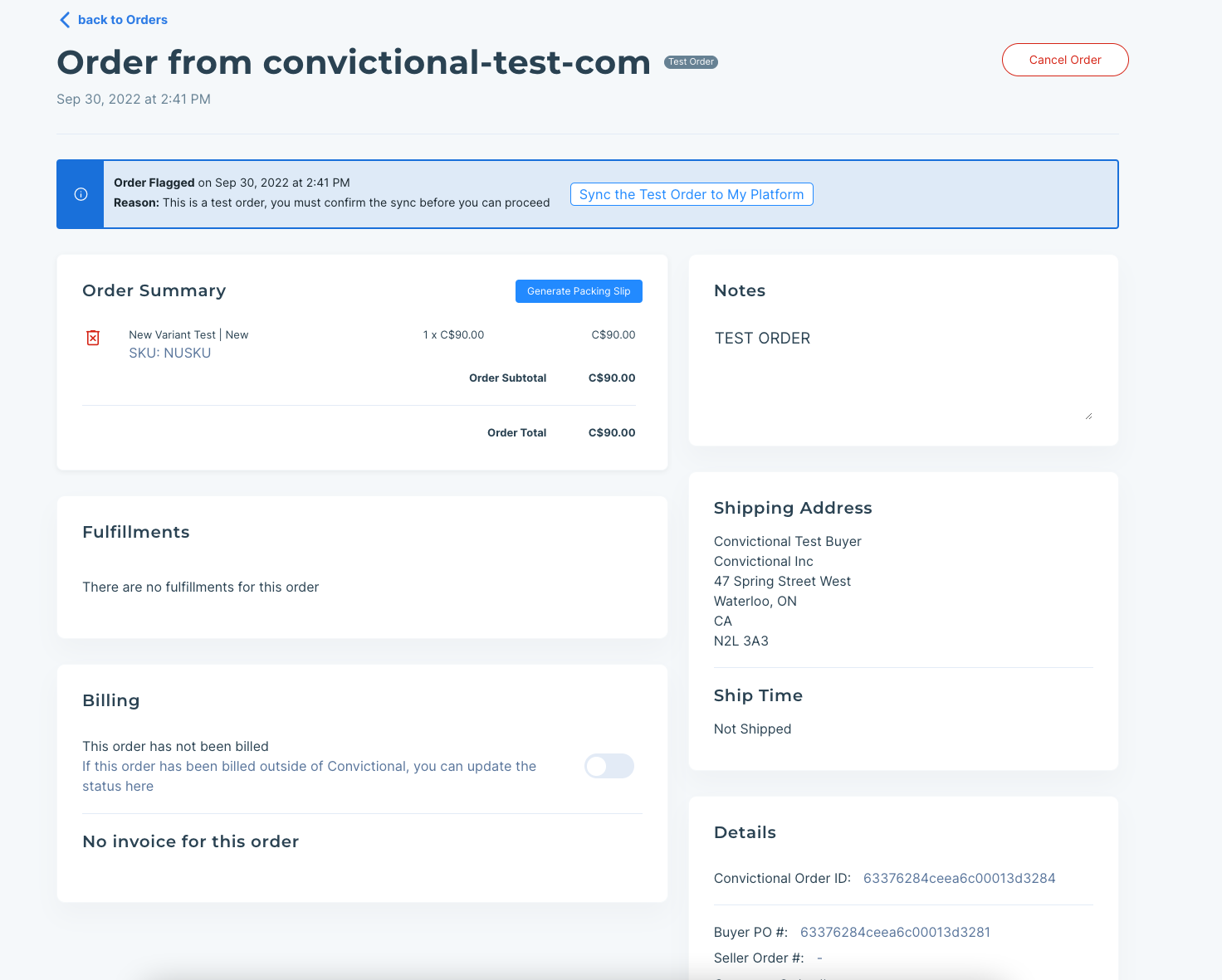Screen dimensions: 1222x980
Task: Click the billed outside Convictional hint text
Action: [x=309, y=776]
